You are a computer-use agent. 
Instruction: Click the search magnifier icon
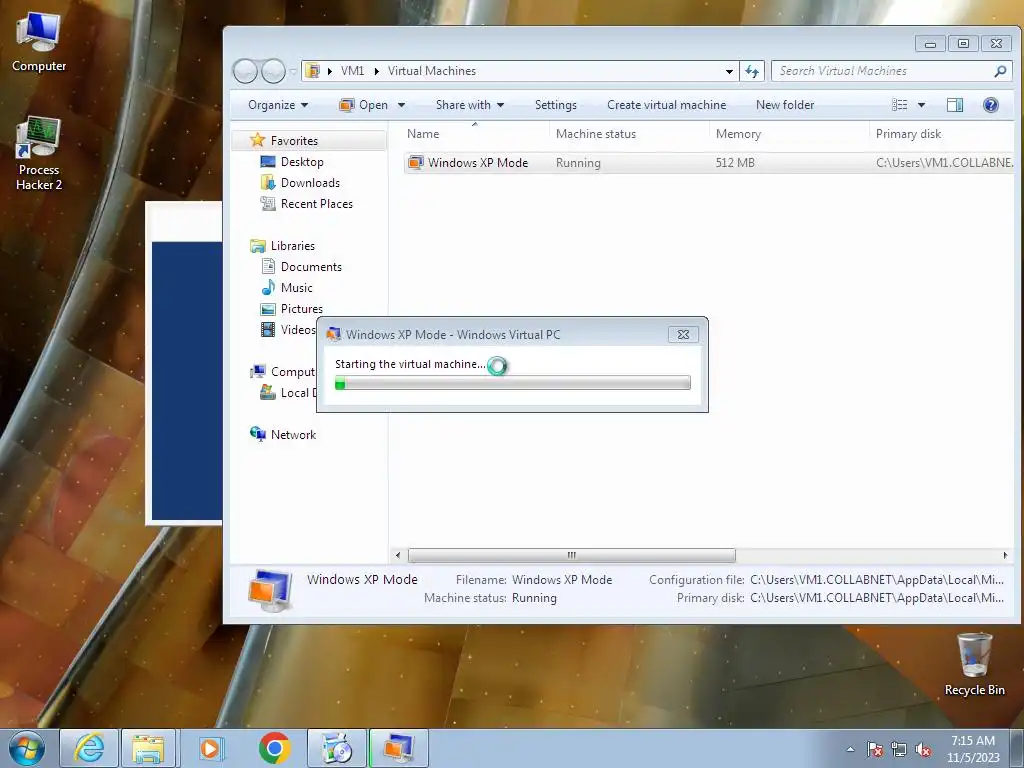[x=1000, y=71]
